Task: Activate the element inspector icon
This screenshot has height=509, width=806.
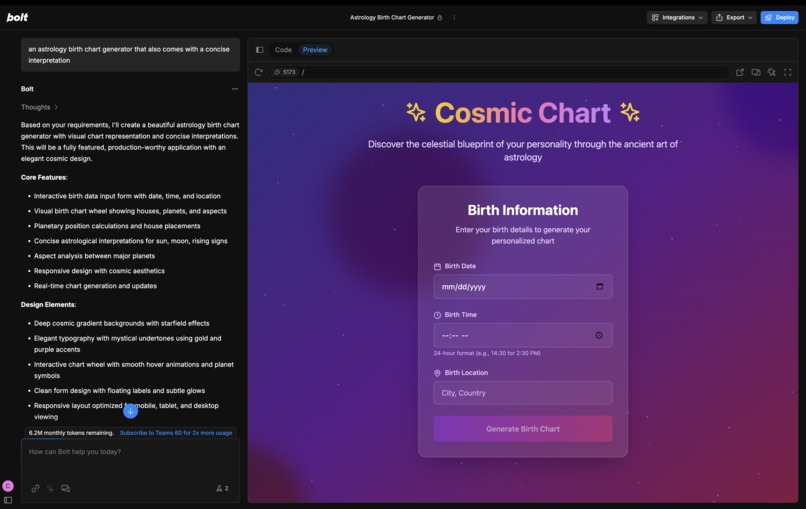Action: pos(772,72)
